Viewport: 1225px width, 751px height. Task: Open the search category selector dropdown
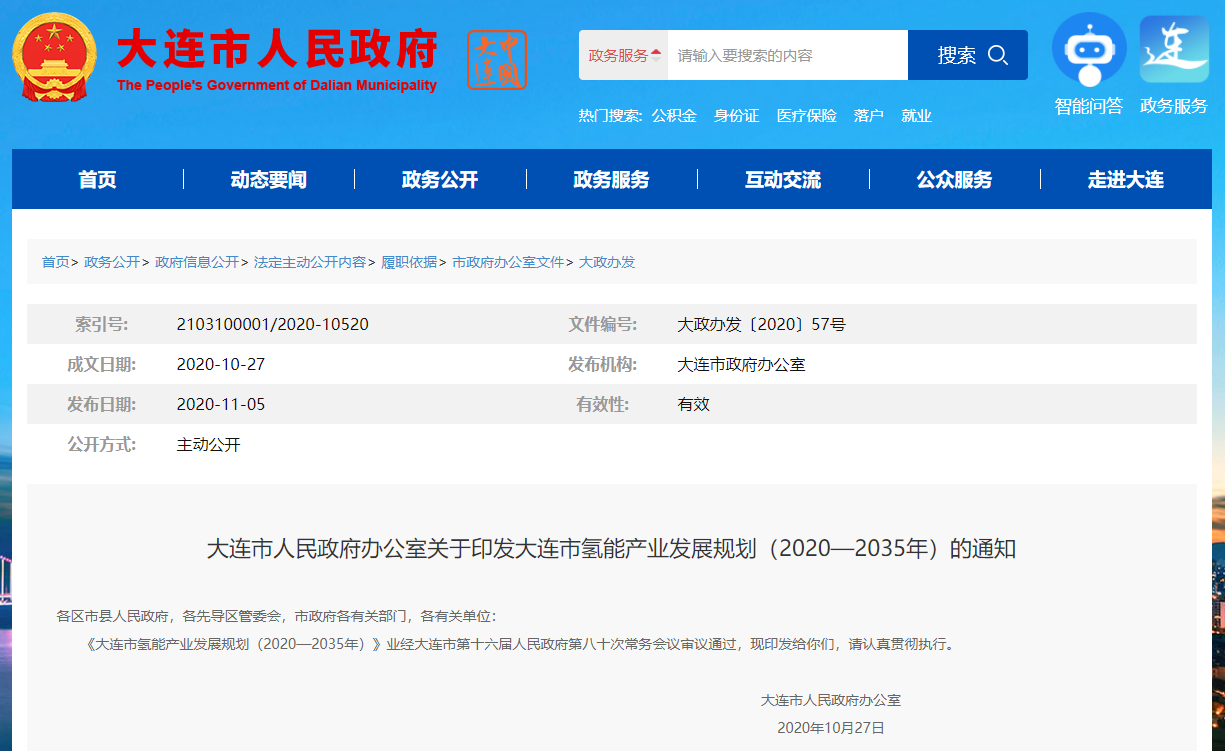pyautogui.click(x=620, y=55)
